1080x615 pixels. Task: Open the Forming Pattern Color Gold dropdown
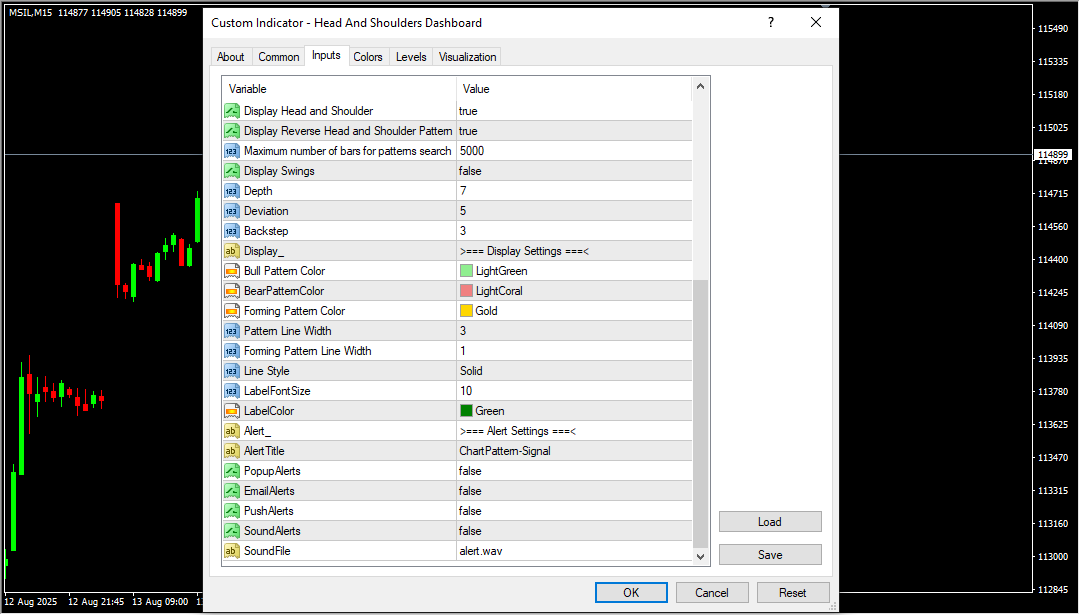point(573,311)
